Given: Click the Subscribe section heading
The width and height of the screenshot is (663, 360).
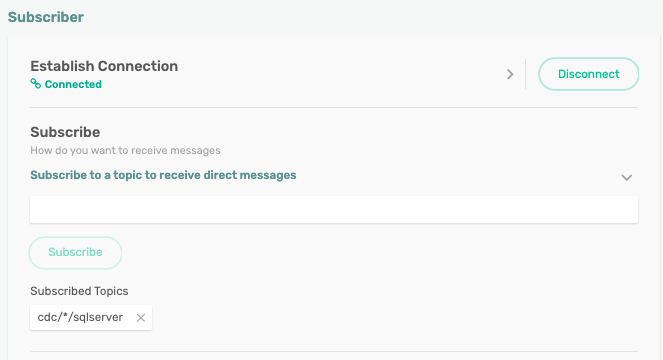Looking at the screenshot, I should tap(65, 132).
